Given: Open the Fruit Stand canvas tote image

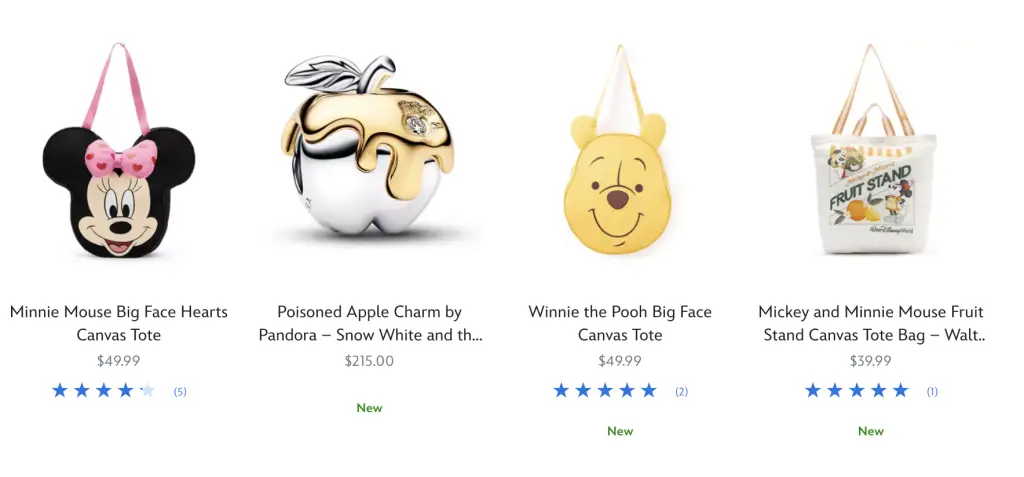Looking at the screenshot, I should pyautogui.click(x=872, y=149).
